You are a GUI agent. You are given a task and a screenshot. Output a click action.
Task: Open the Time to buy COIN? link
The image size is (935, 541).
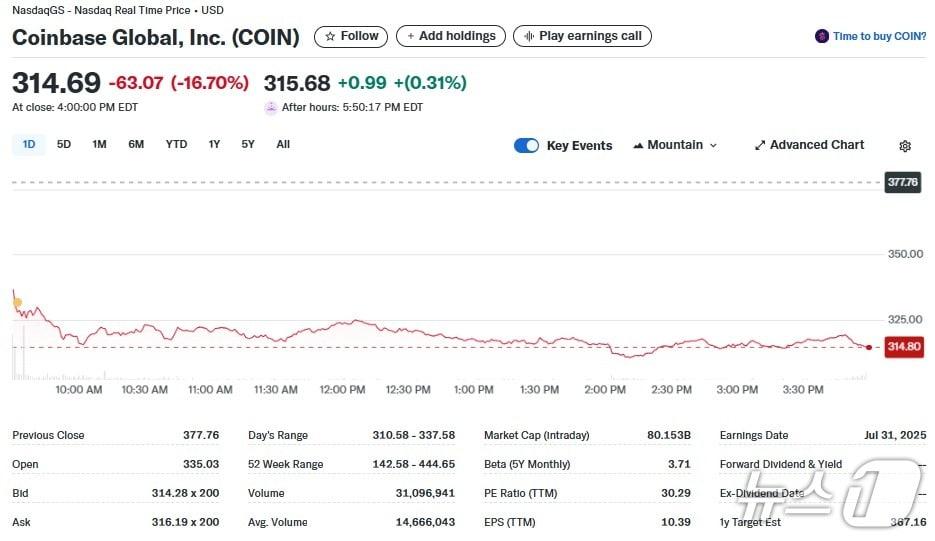tap(879, 36)
